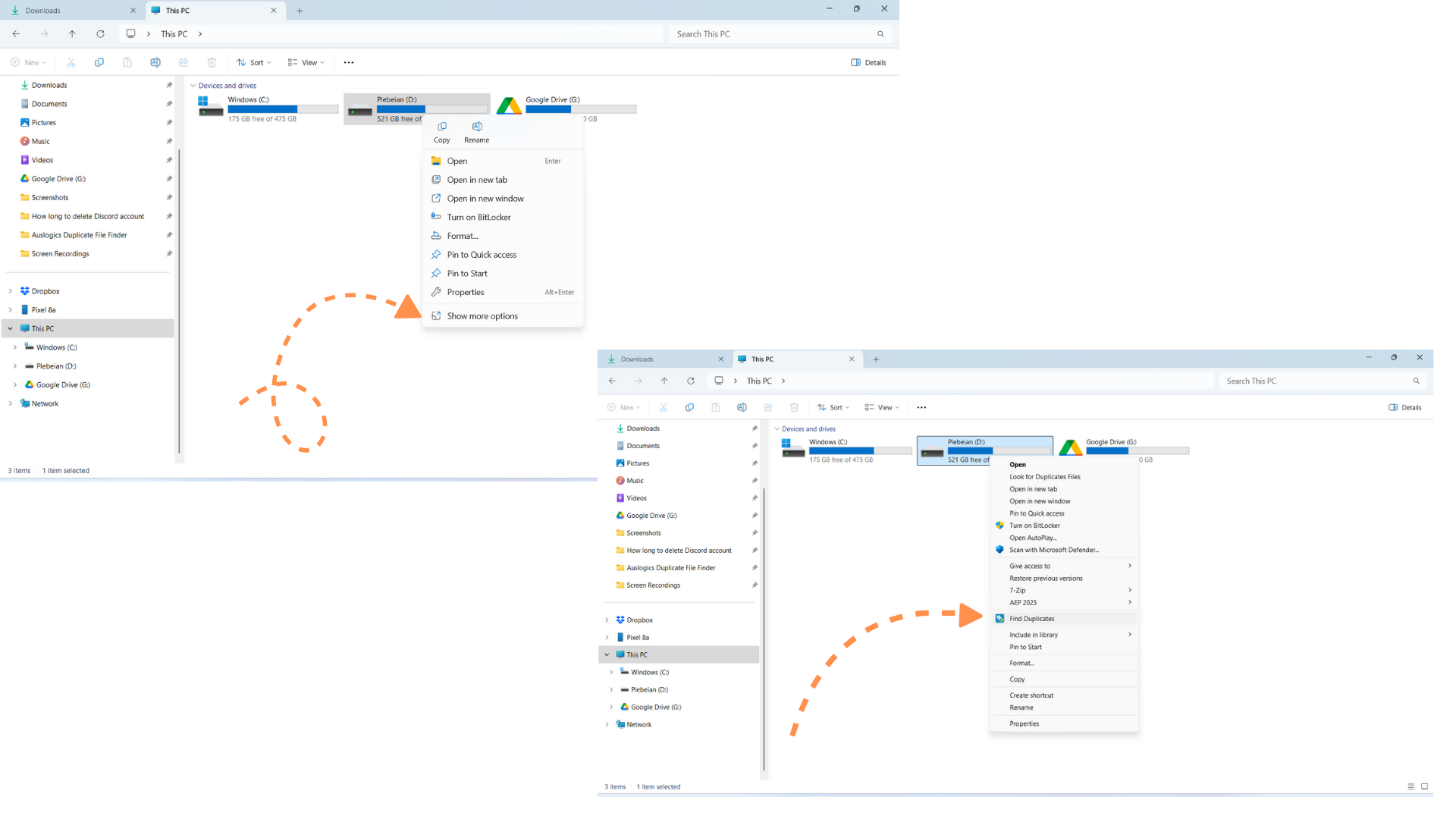Click the Refresh icon in the upper window address bar
The image size is (1456, 819).
coord(100,34)
